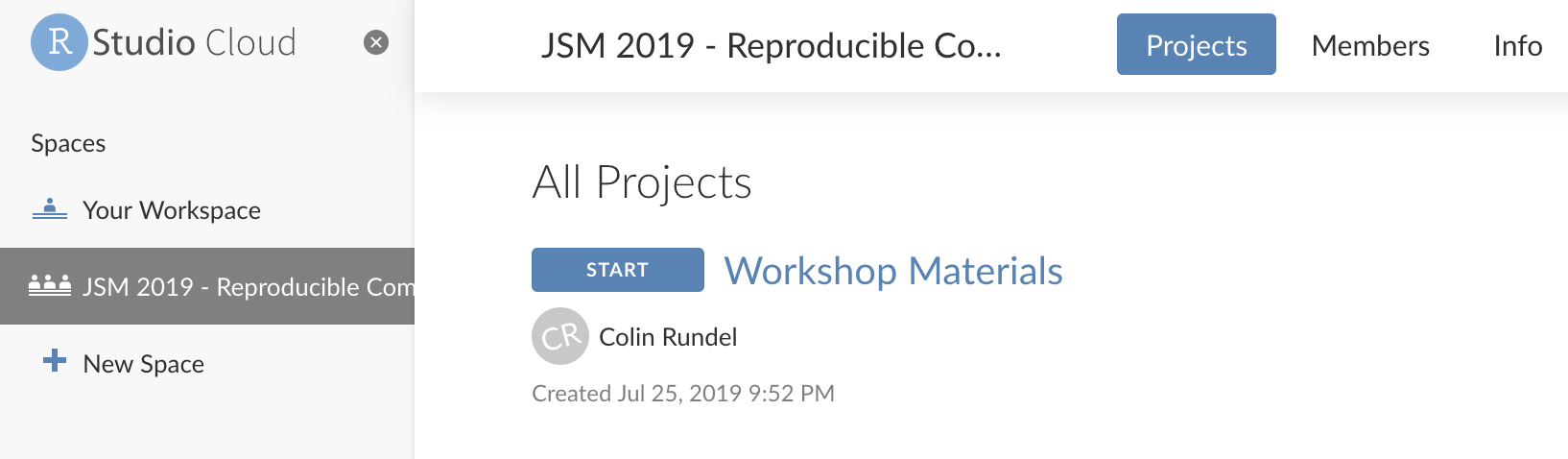
Task: Select the JSM 2019 - Reproducible space entry
Action: [x=207, y=286]
